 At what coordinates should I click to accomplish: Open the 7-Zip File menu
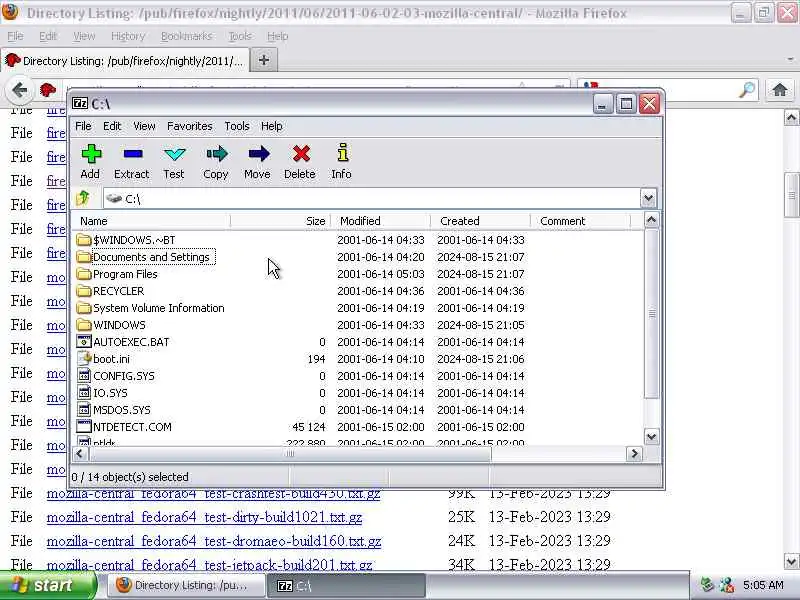[x=83, y=126]
